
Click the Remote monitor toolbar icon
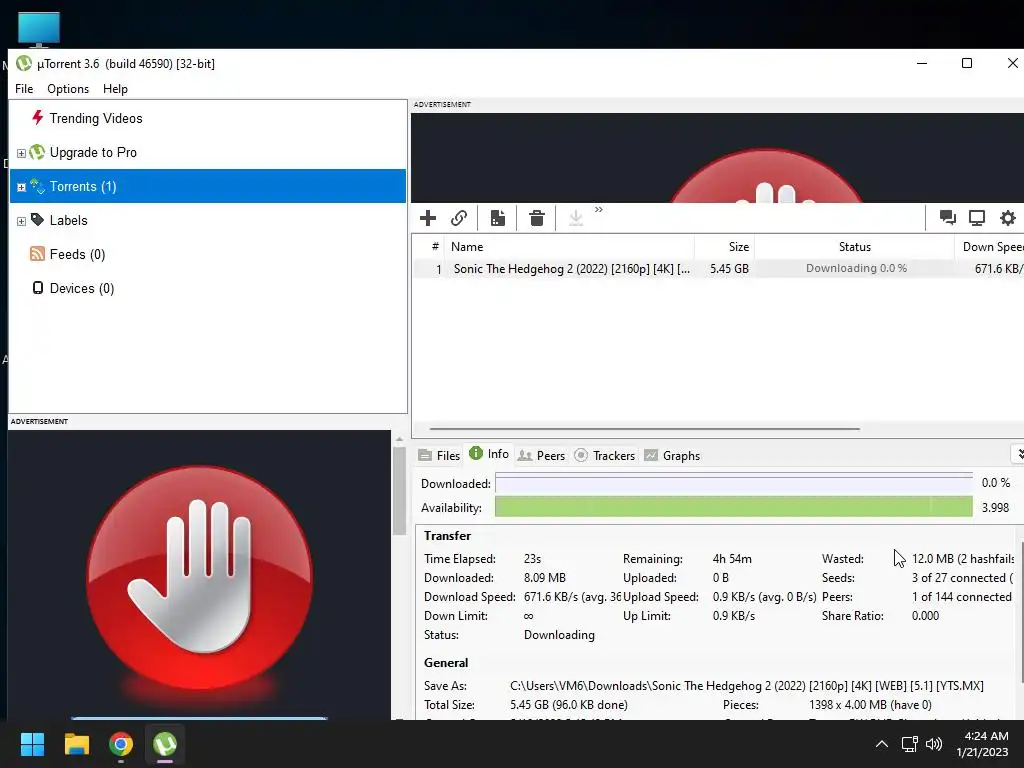[977, 217]
